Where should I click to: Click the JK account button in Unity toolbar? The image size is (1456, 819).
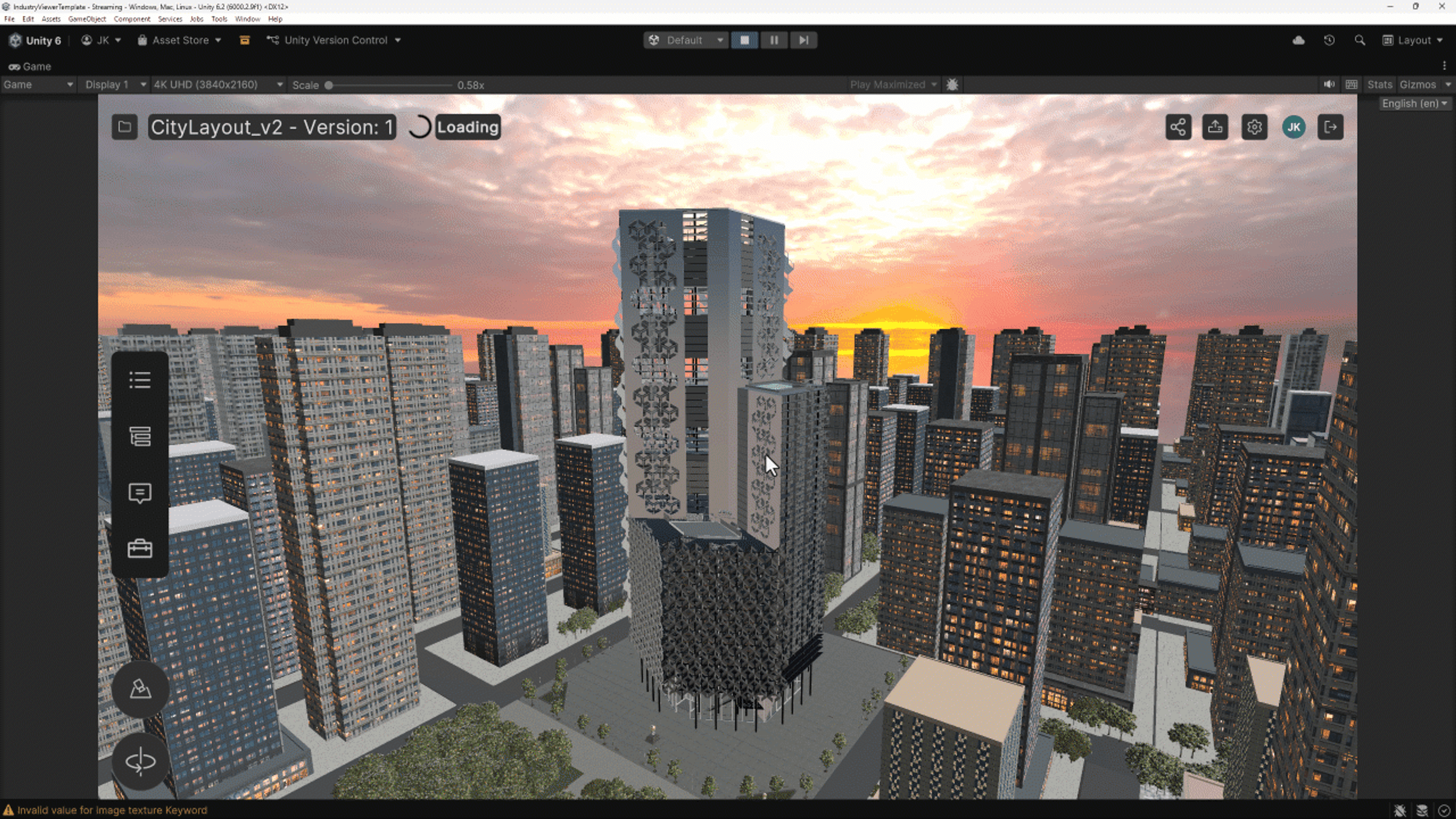point(101,40)
